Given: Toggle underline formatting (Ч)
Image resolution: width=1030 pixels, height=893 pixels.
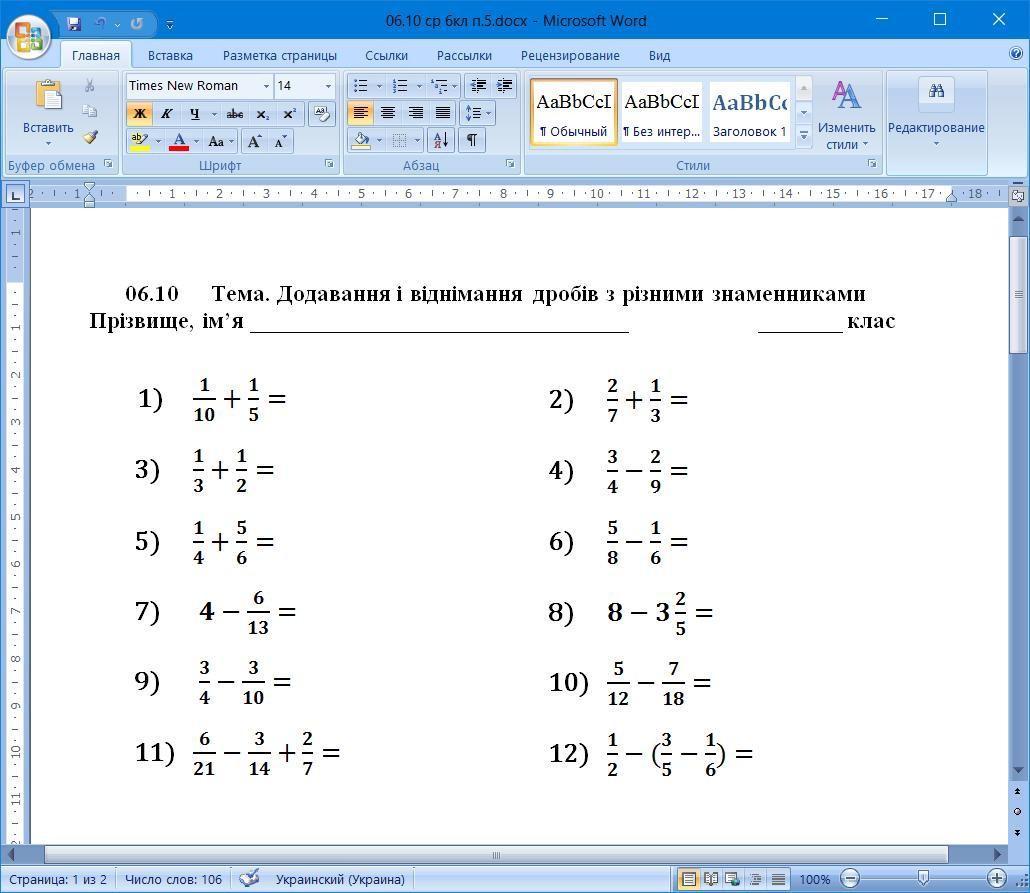Looking at the screenshot, I should pyautogui.click(x=194, y=114).
